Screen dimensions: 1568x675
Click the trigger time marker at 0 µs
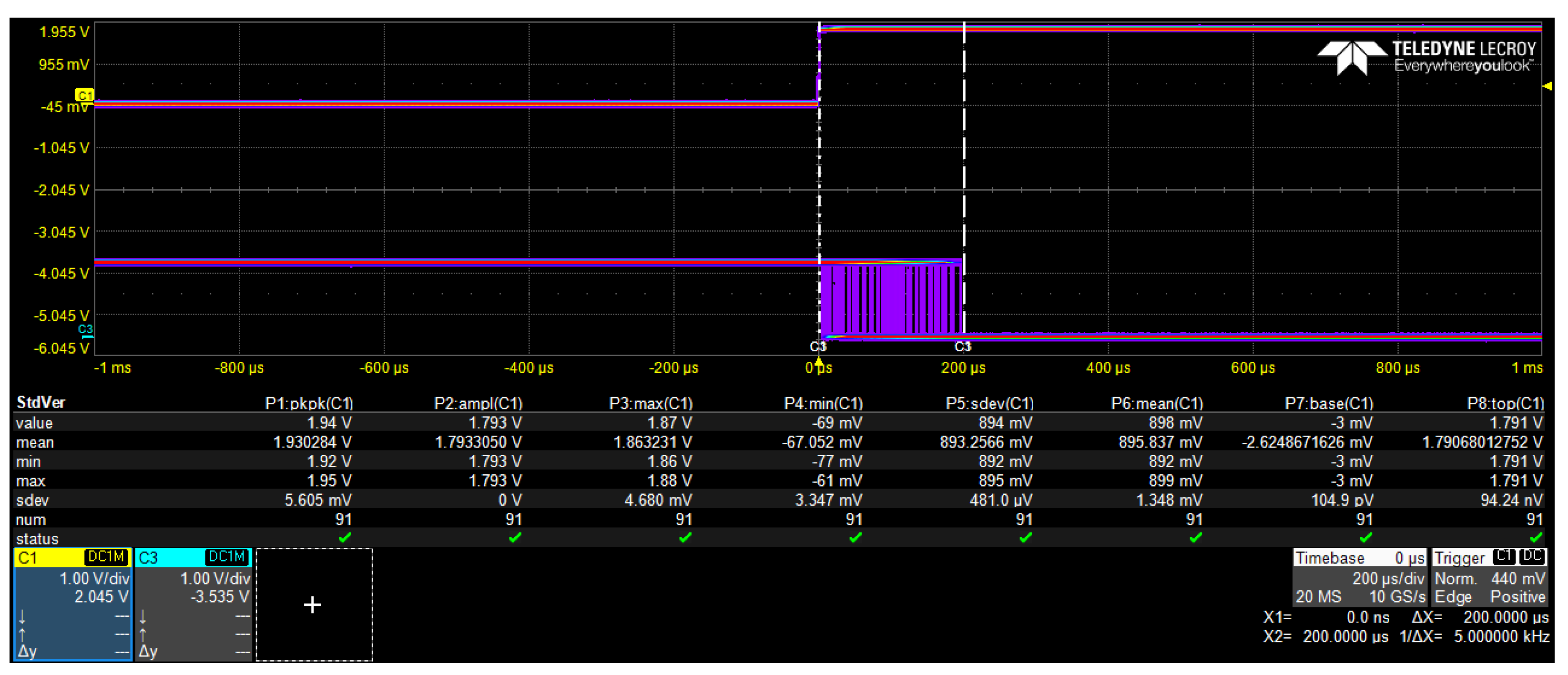pyautogui.click(x=819, y=363)
